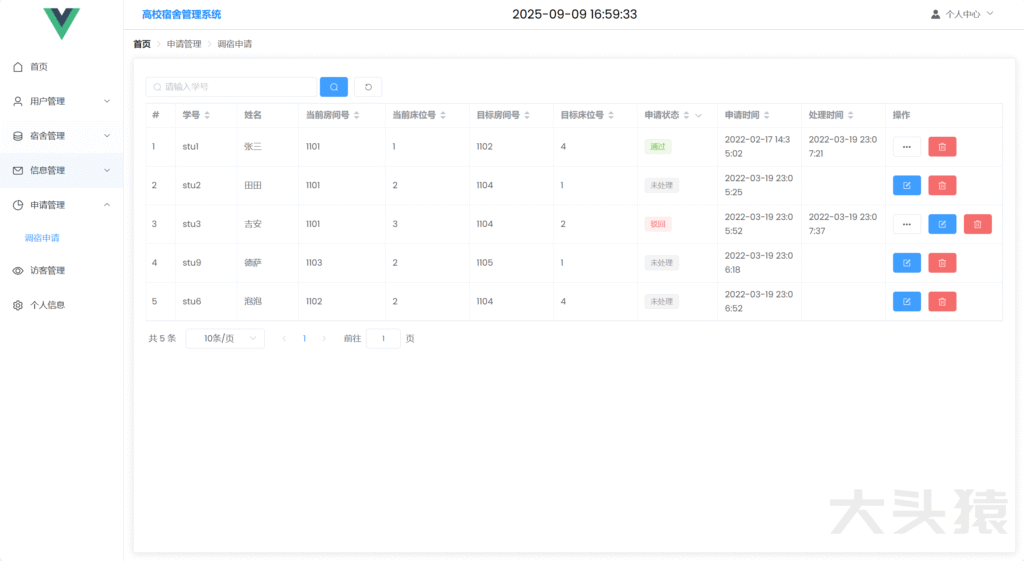Click the 用户管理 menu label
The image size is (1024, 561).
tap(47, 101)
